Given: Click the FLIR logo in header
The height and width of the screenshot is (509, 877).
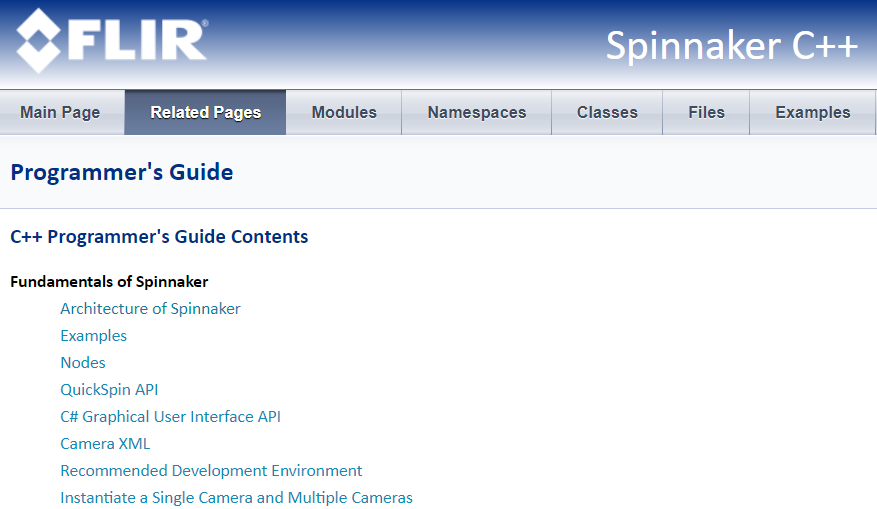Looking at the screenshot, I should (x=112, y=40).
